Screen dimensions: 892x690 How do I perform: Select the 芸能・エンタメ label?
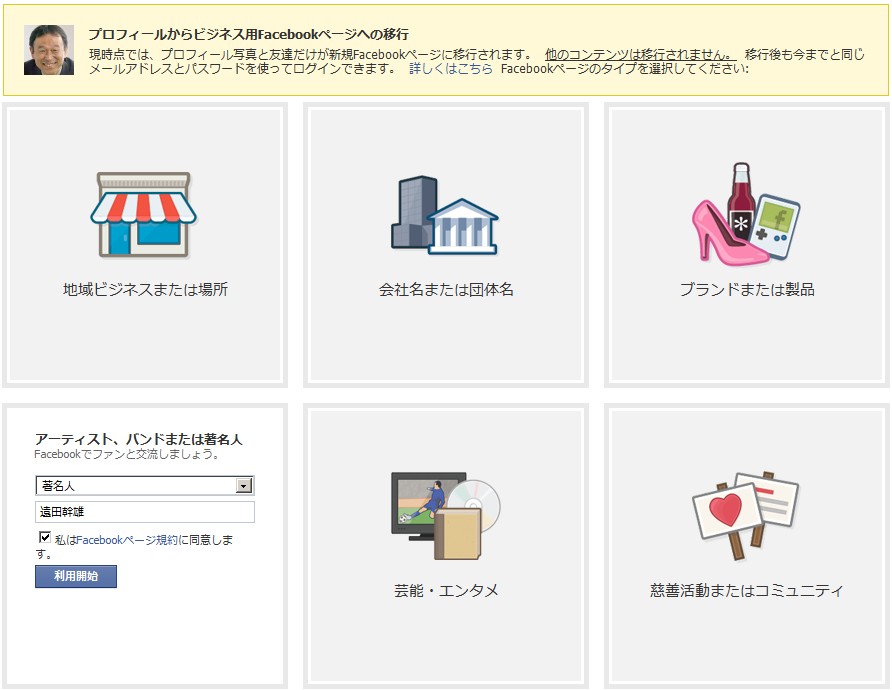[x=446, y=591]
